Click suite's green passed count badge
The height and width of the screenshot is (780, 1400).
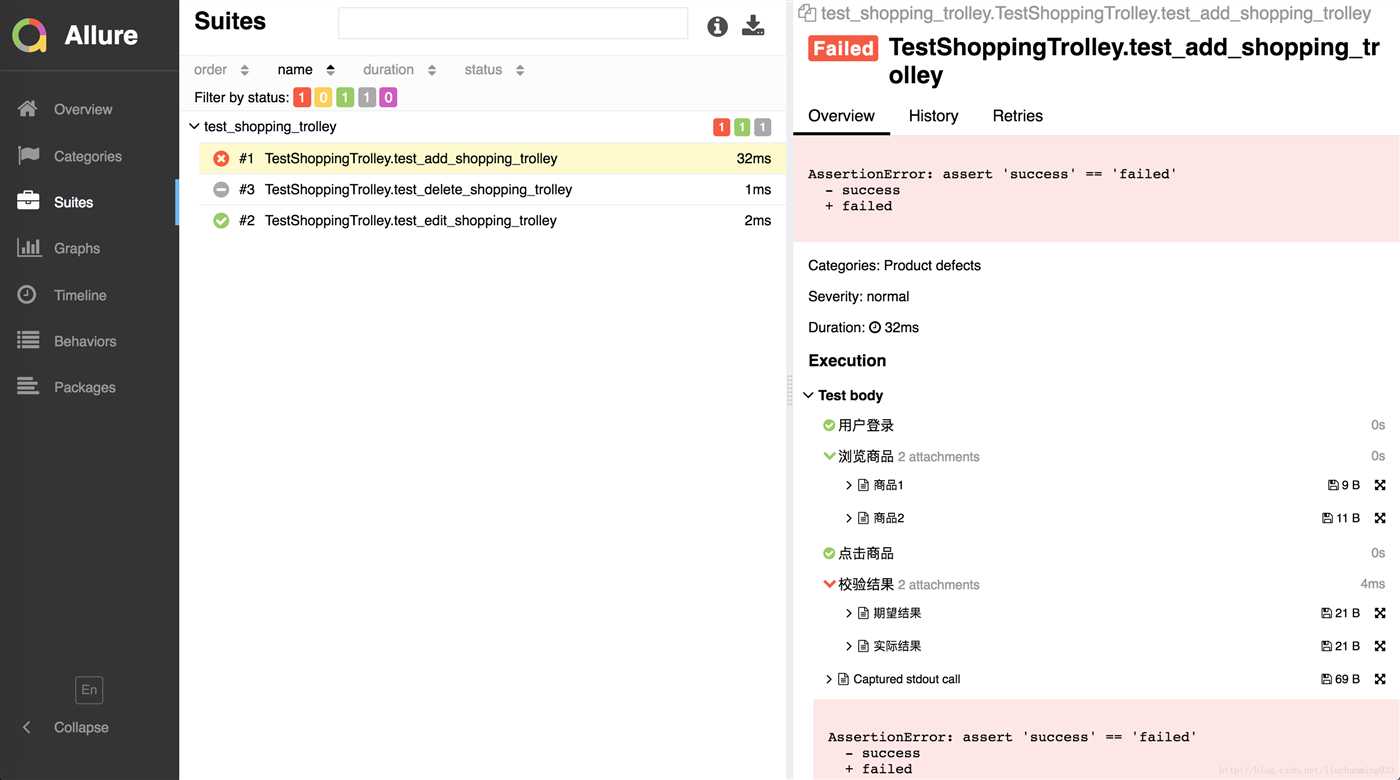pos(742,127)
